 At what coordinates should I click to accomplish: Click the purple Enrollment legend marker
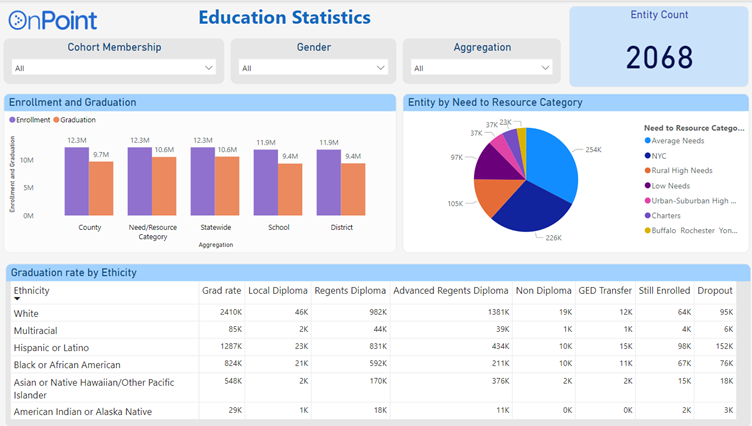click(13, 119)
